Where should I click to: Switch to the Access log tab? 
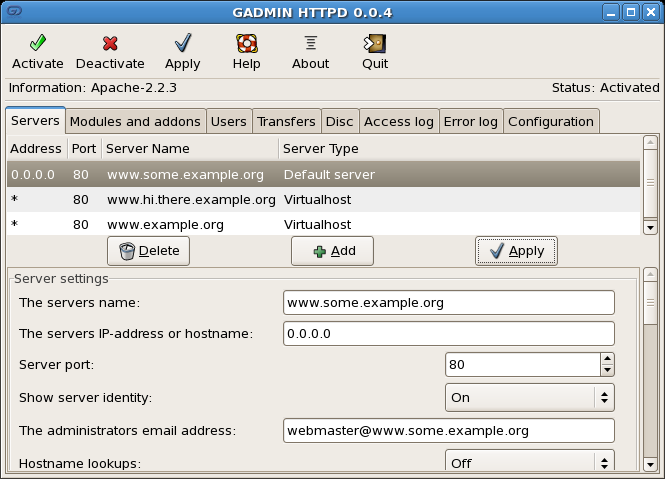pos(398,122)
